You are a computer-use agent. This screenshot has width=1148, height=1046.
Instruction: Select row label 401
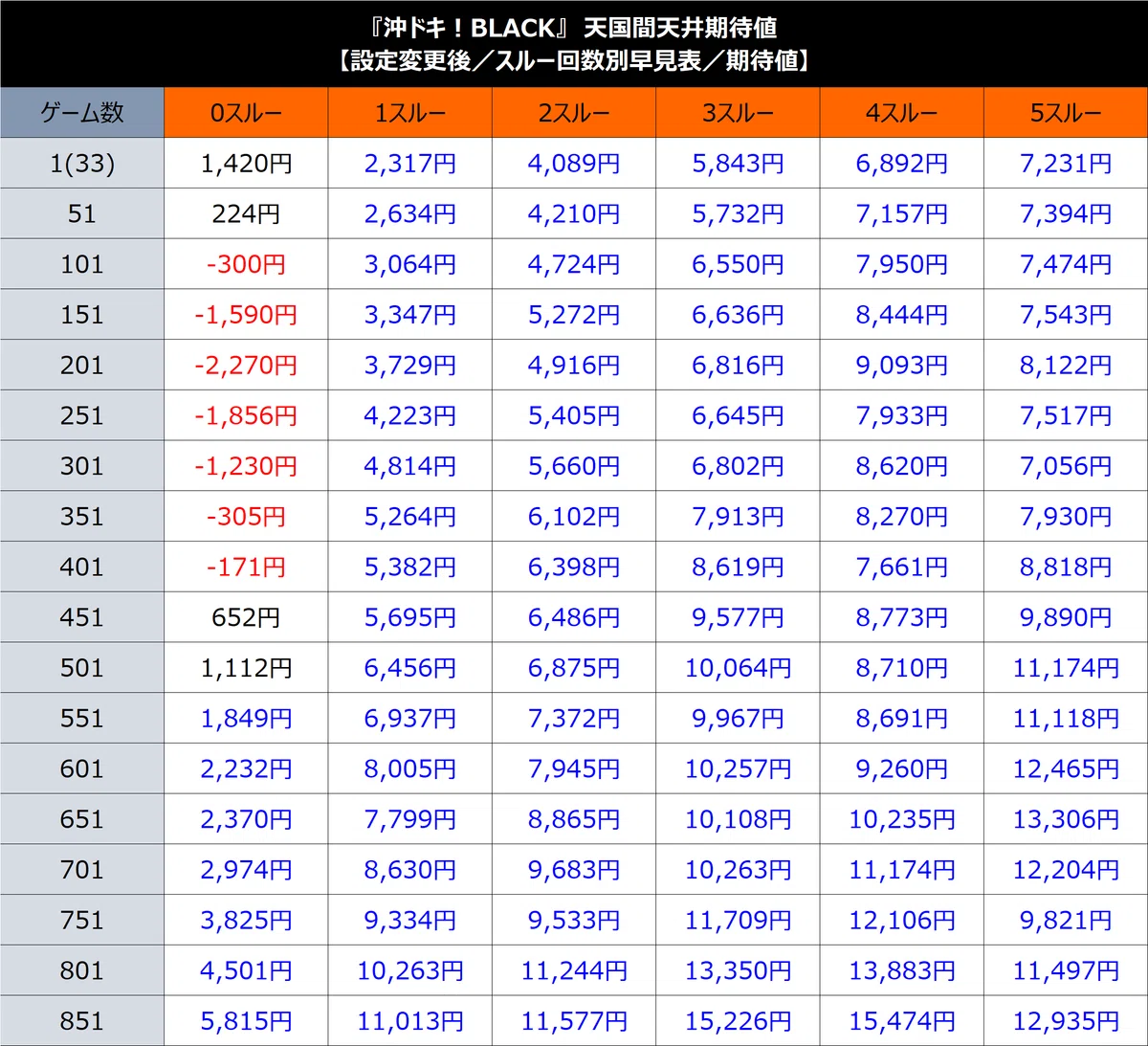82,567
